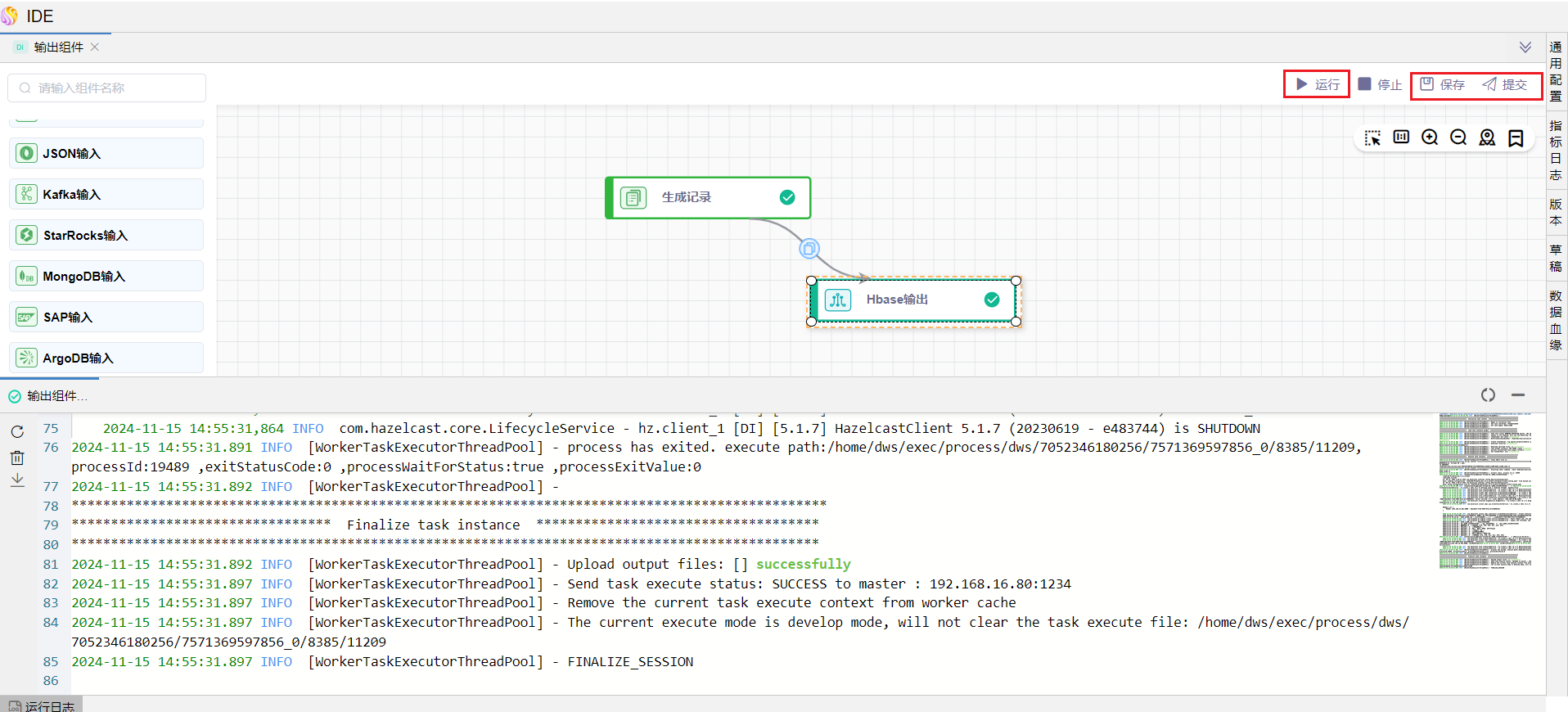
Task: Click the locate position pin icon
Action: coord(1487,137)
